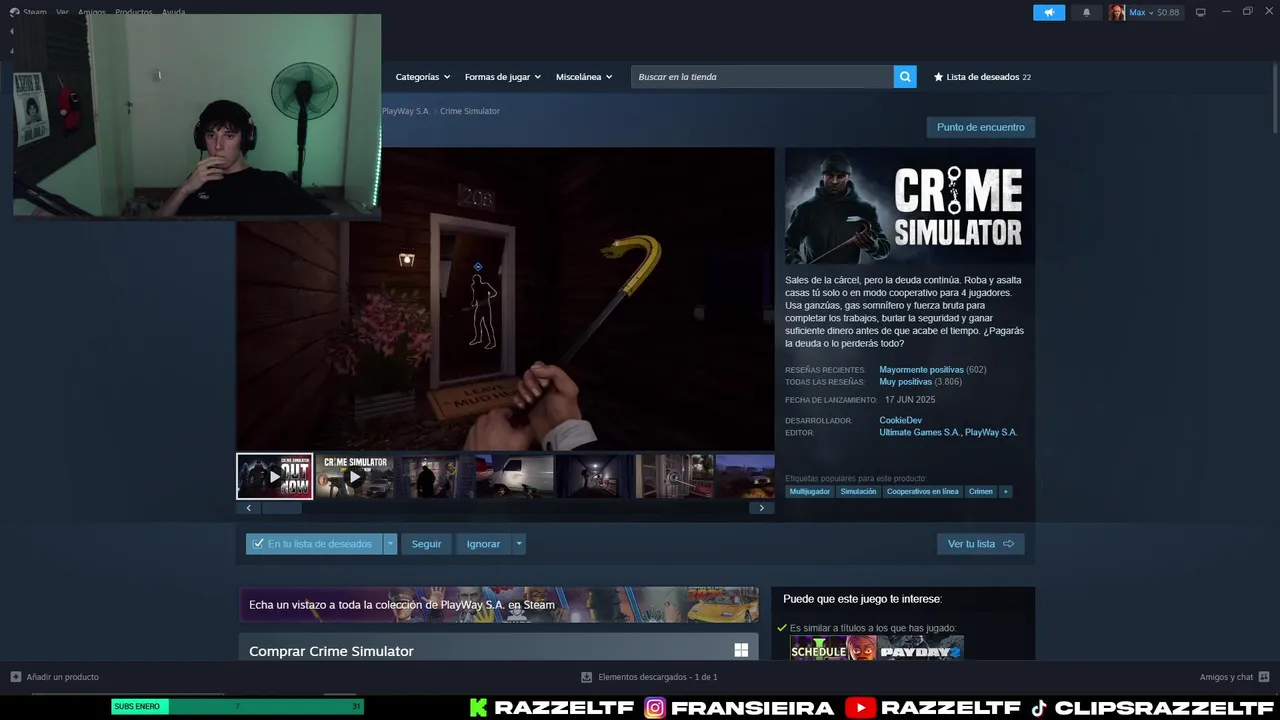Click the PlayWay collection banner

pos(498,604)
